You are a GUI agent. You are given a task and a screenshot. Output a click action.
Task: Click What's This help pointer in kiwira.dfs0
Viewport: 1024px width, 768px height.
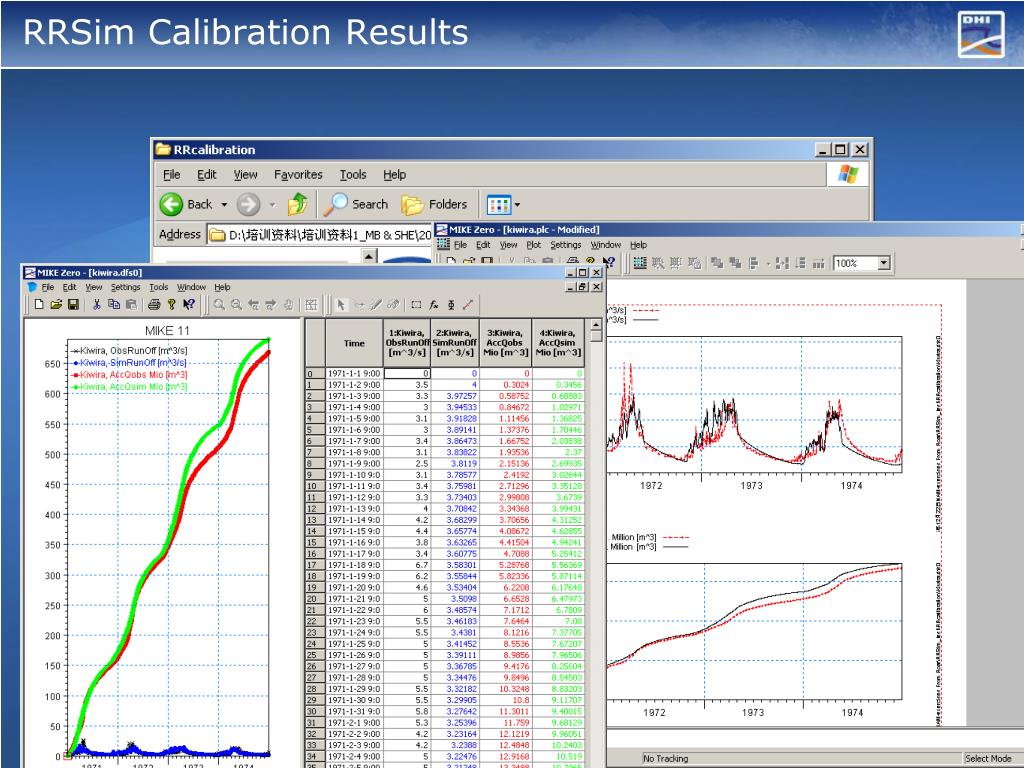click(189, 304)
